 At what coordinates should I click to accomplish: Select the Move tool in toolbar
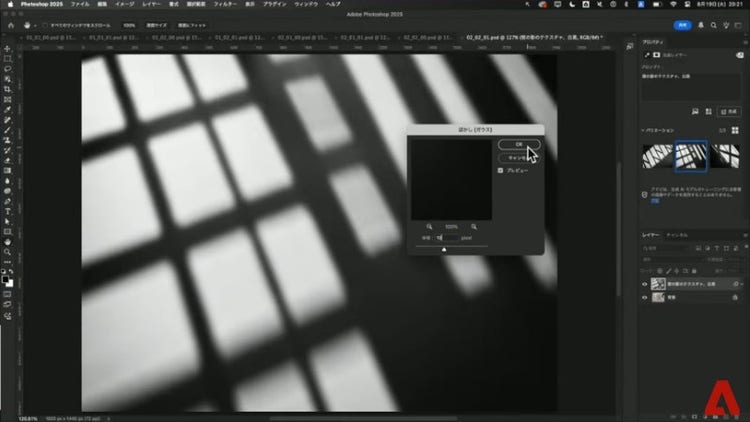[x=7, y=48]
